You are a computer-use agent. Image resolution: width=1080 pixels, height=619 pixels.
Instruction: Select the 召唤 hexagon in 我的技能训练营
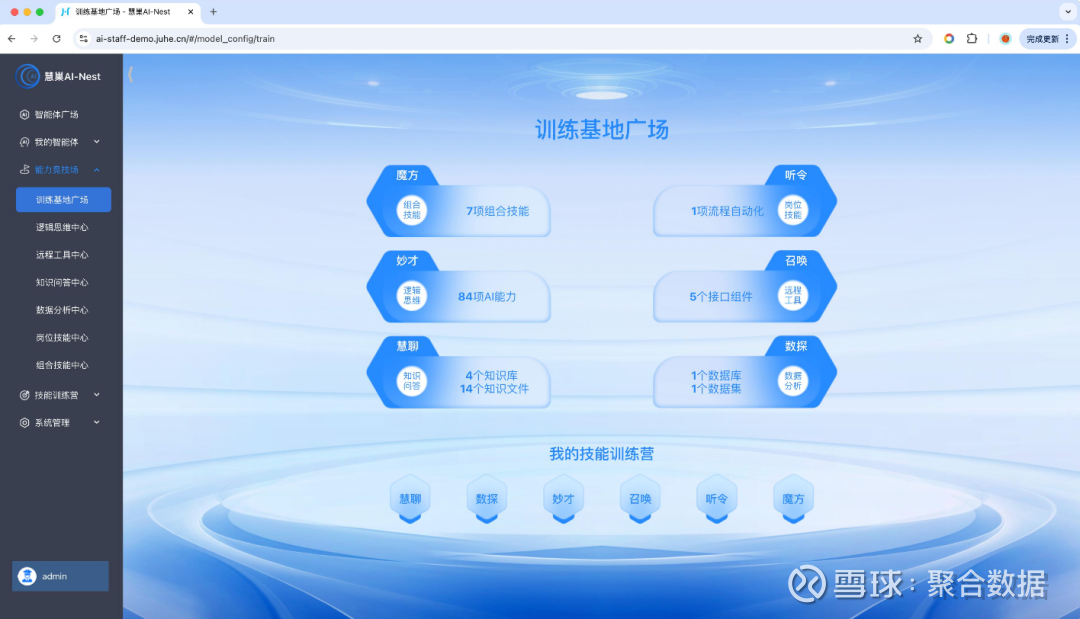click(640, 499)
